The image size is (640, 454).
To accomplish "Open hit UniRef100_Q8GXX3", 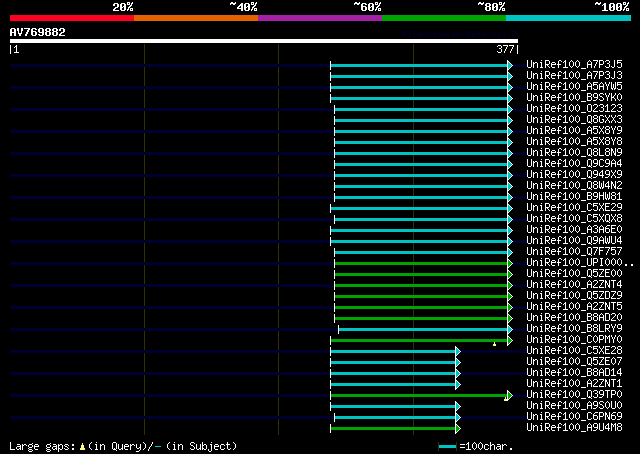I will [574, 119].
